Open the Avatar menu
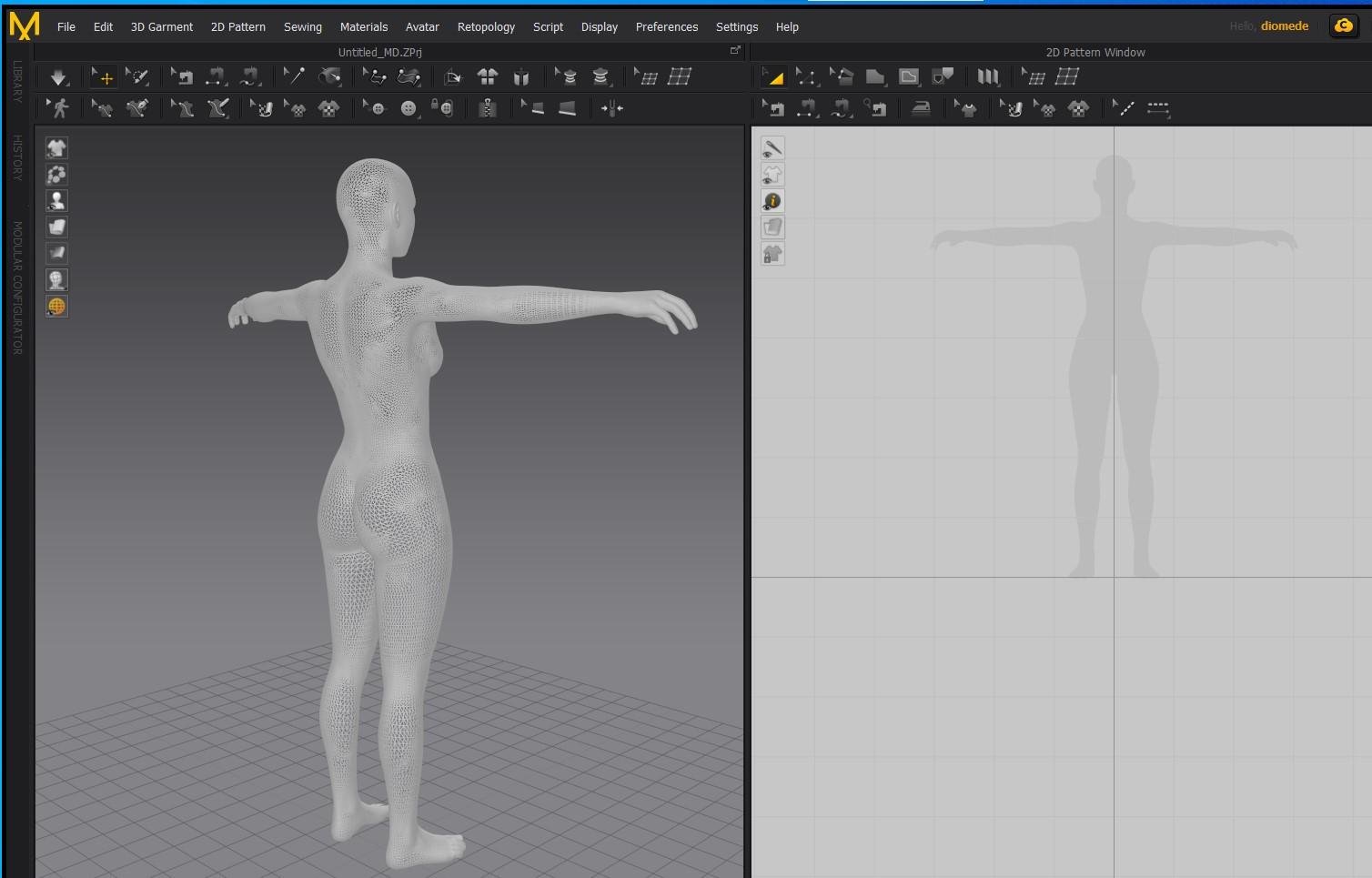 (421, 26)
